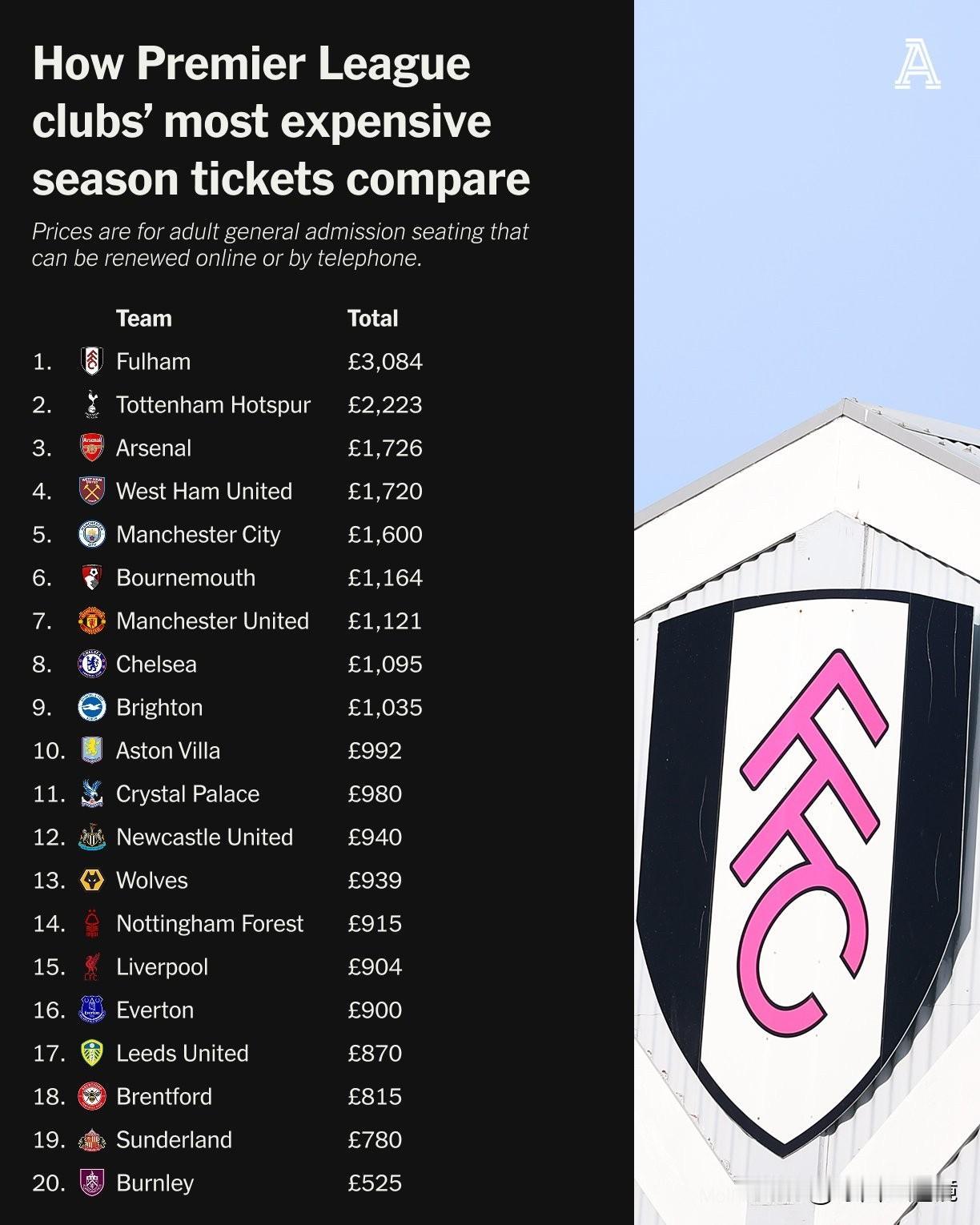Viewport: 980px width, 1225px height.
Task: Click the Liverpool liver bird crest
Action: coord(92,966)
